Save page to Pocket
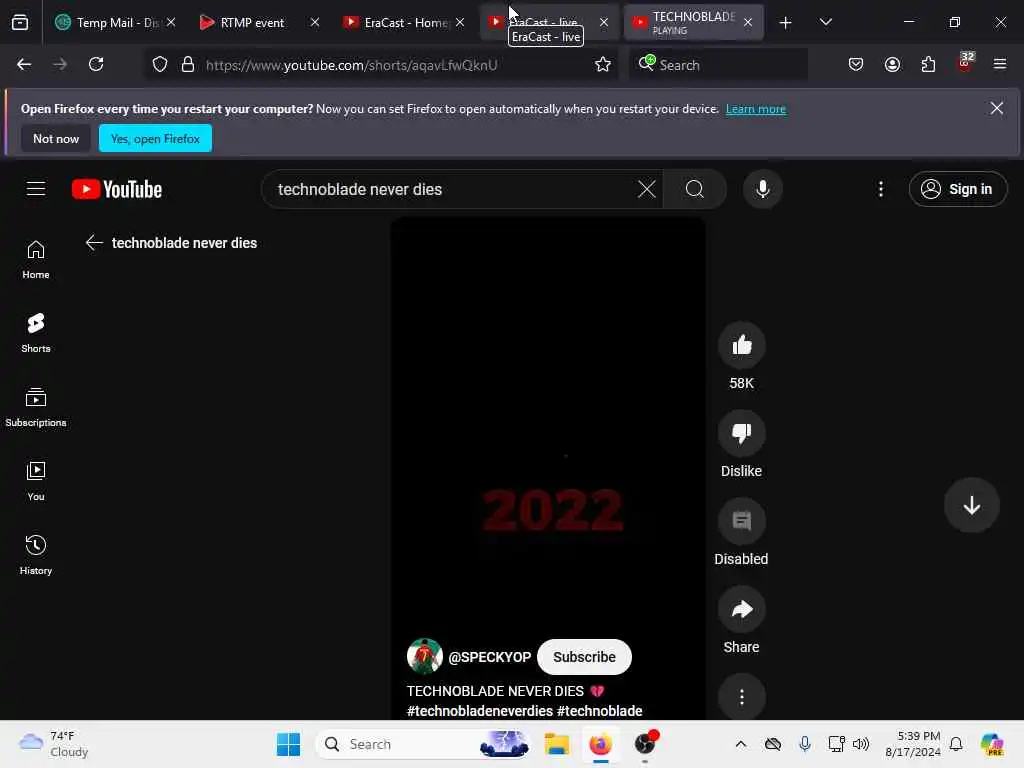Viewport: 1024px width, 768px height. coord(856,65)
